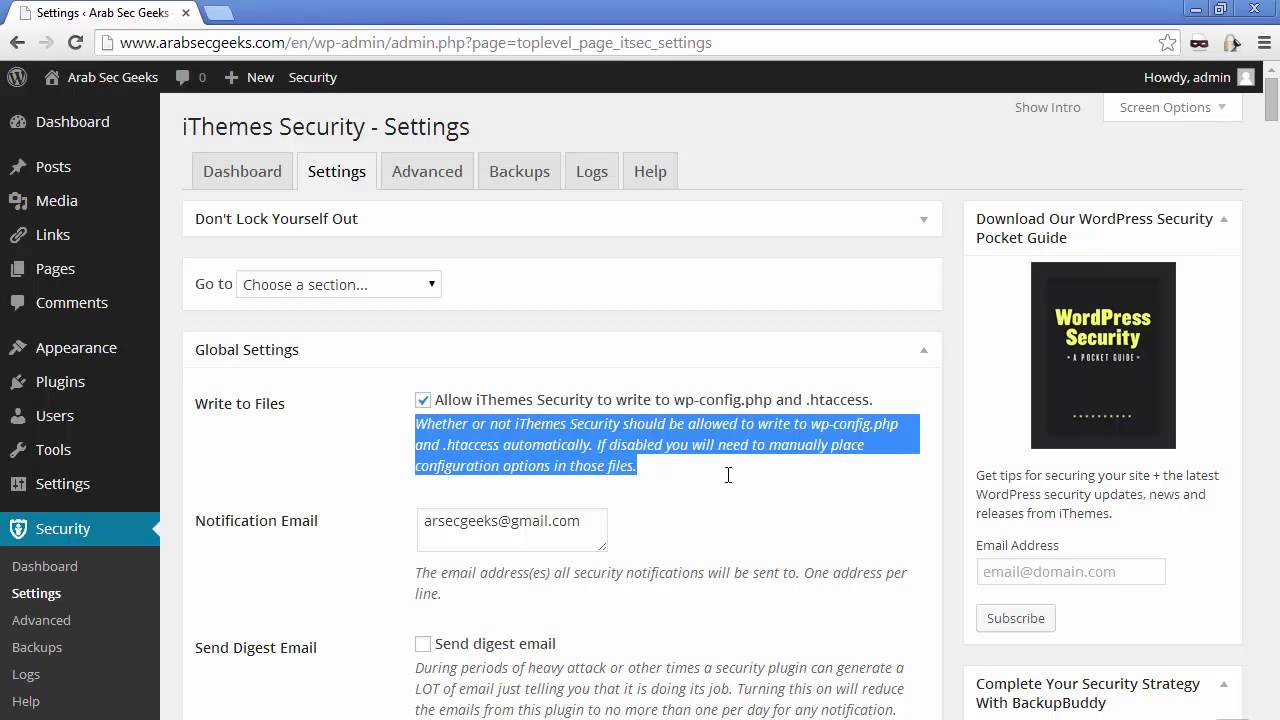1280x720 pixels.
Task: Click the Dashboard gauge icon in sidebar
Action: [x=18, y=121]
